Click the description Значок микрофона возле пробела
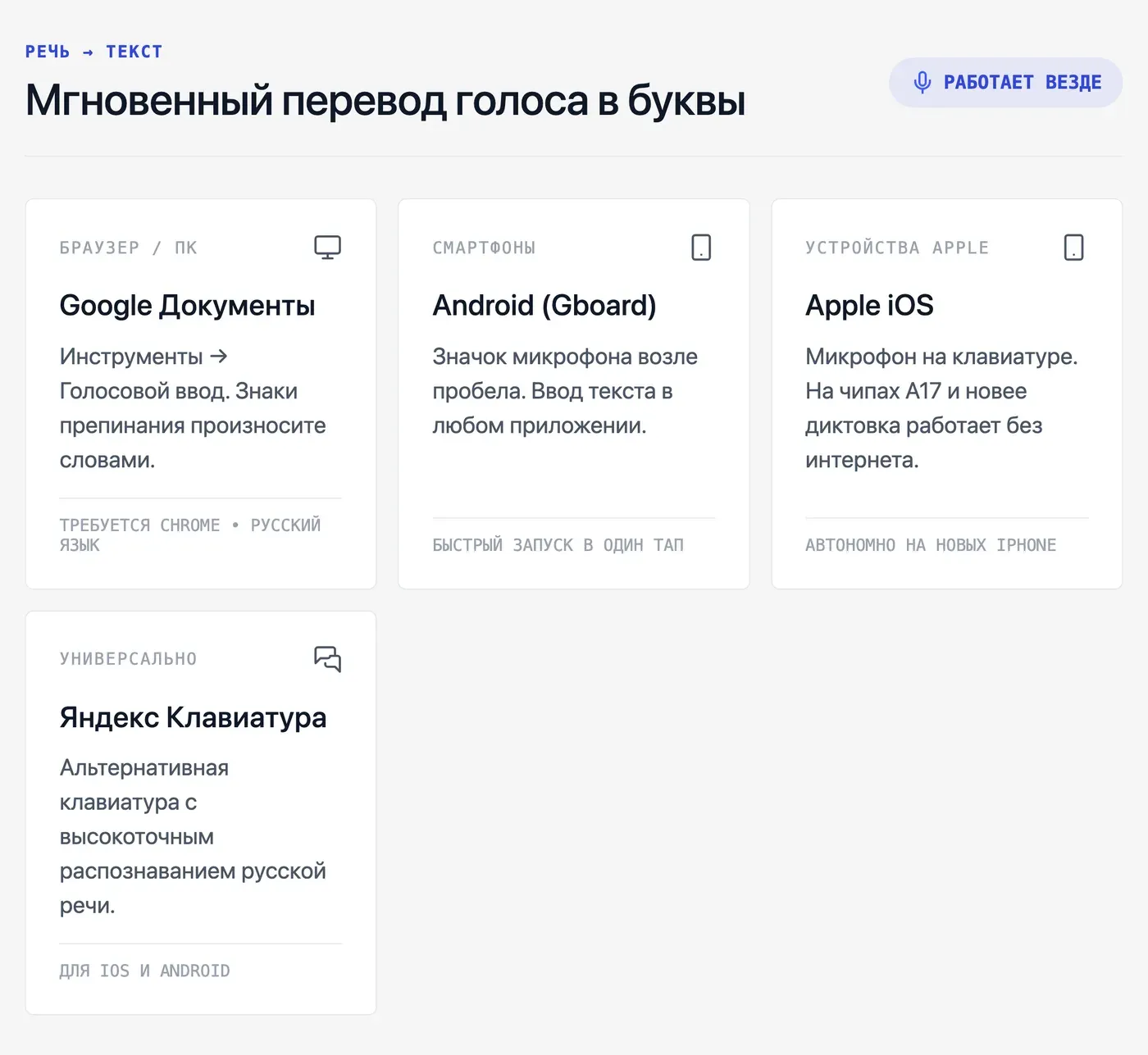The image size is (1148, 1055). point(566,391)
